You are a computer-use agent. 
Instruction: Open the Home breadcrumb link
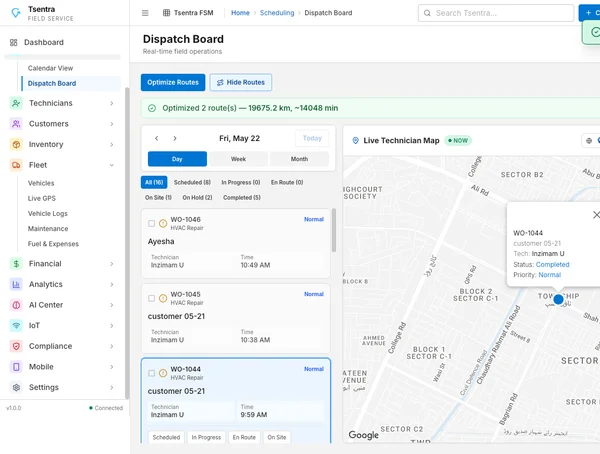click(x=240, y=13)
